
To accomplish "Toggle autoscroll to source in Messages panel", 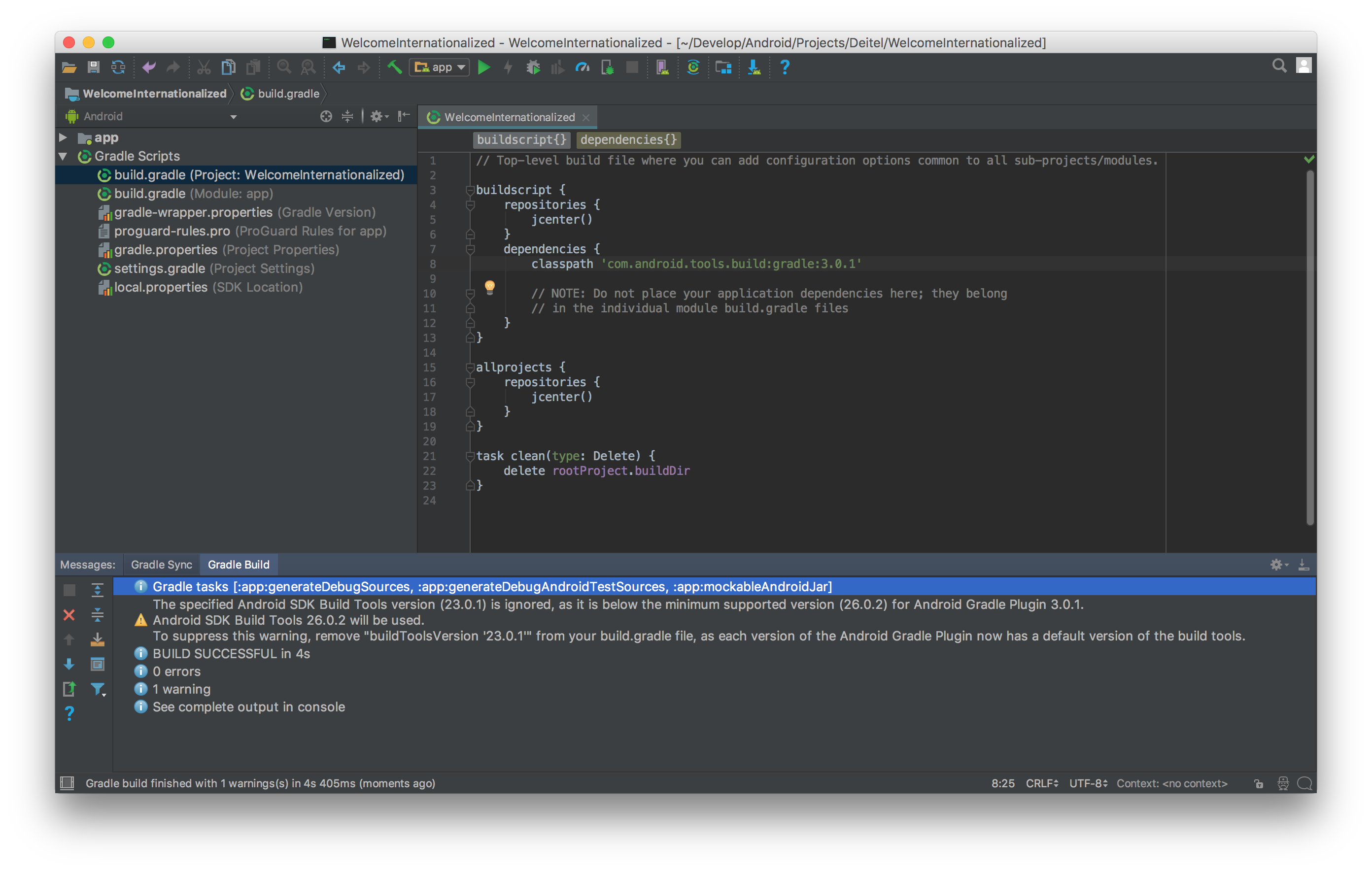I will point(98,639).
